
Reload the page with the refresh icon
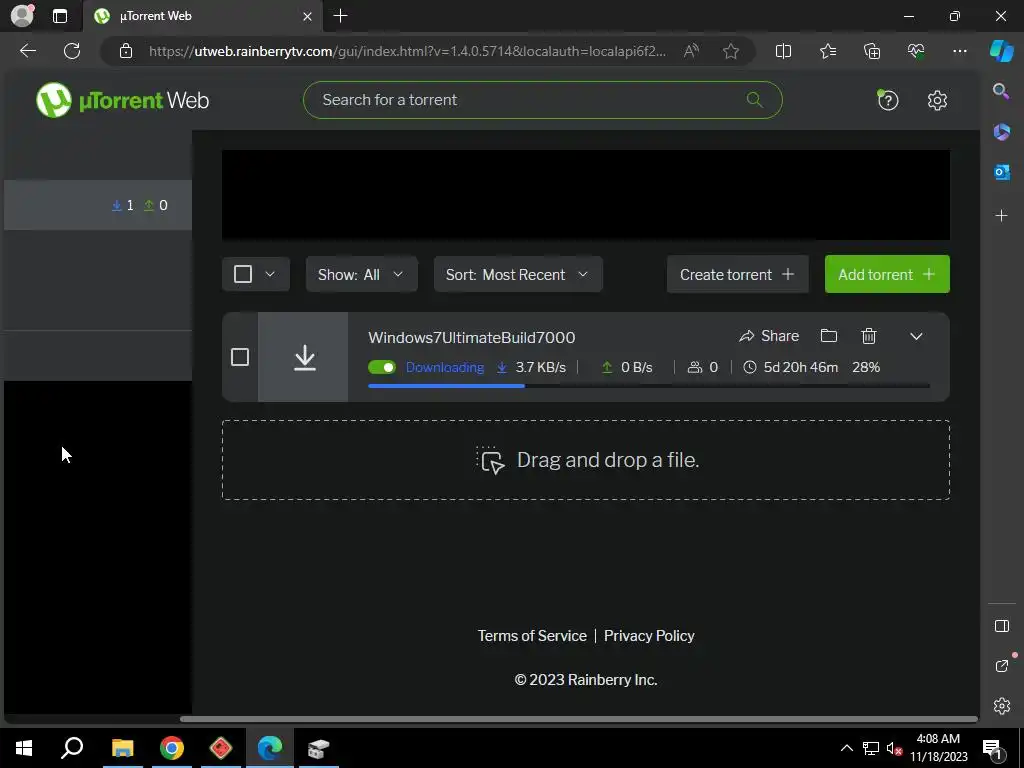point(72,51)
